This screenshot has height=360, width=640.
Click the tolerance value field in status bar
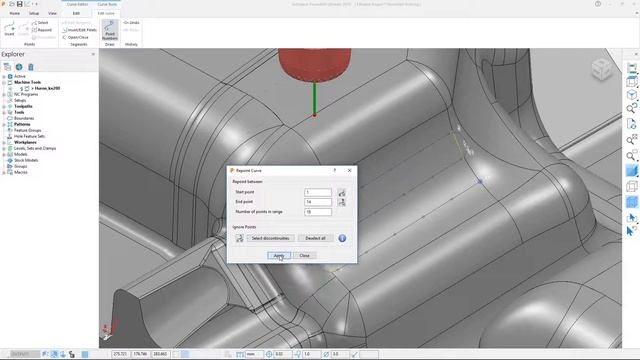[282, 354]
